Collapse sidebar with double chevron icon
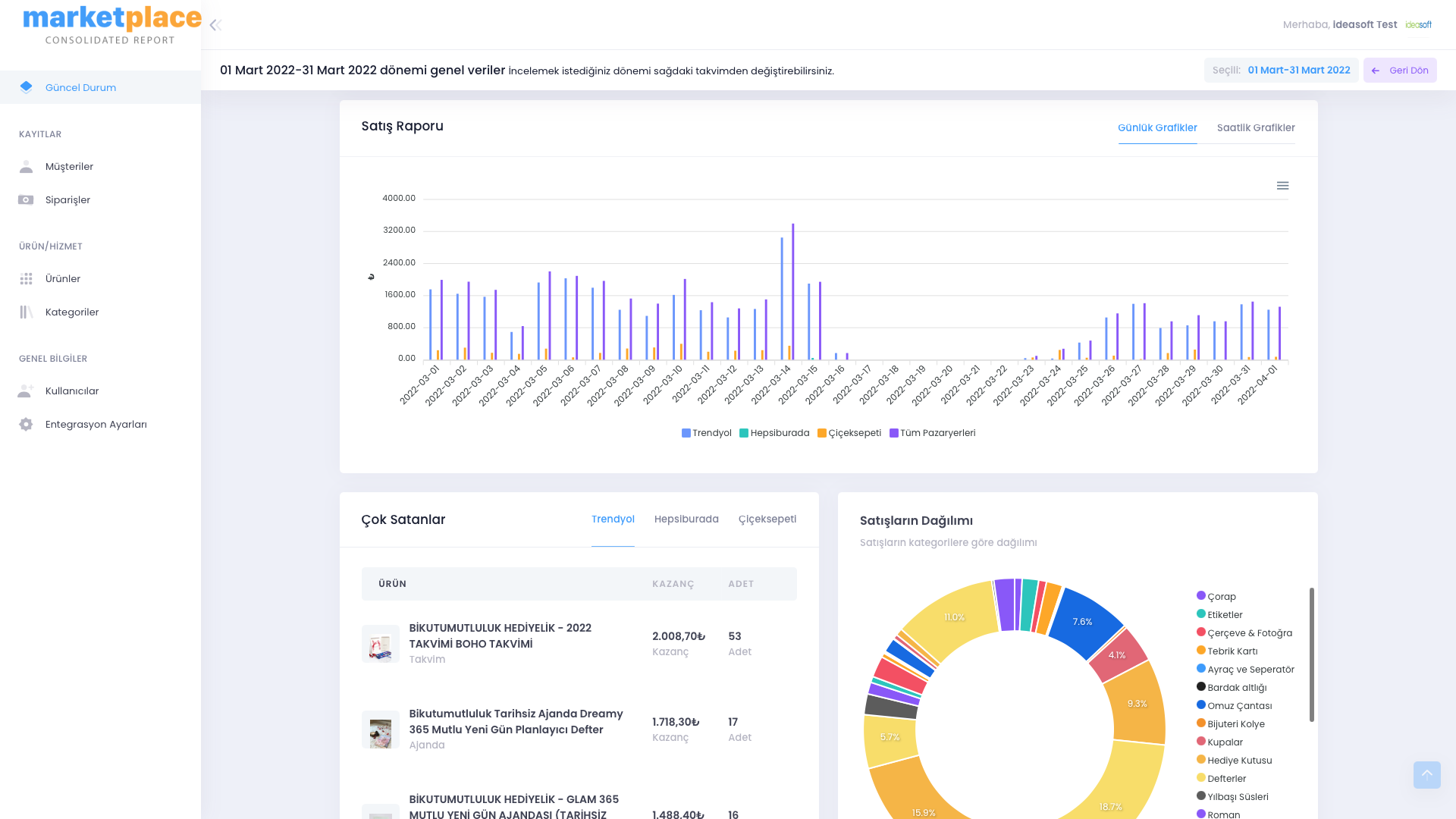 pyautogui.click(x=215, y=25)
